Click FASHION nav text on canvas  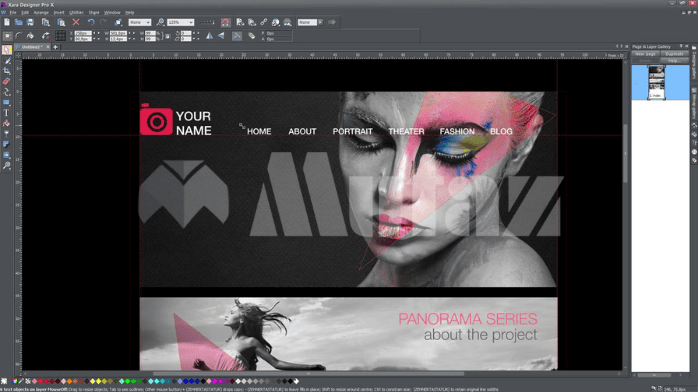[x=457, y=131]
